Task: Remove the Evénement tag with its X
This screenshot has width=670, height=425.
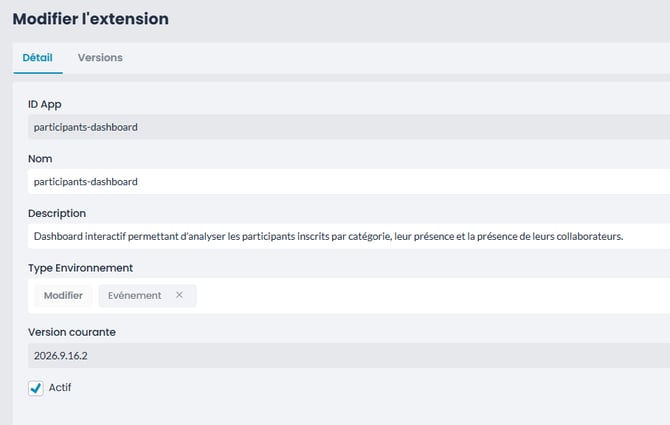Action: pos(179,295)
